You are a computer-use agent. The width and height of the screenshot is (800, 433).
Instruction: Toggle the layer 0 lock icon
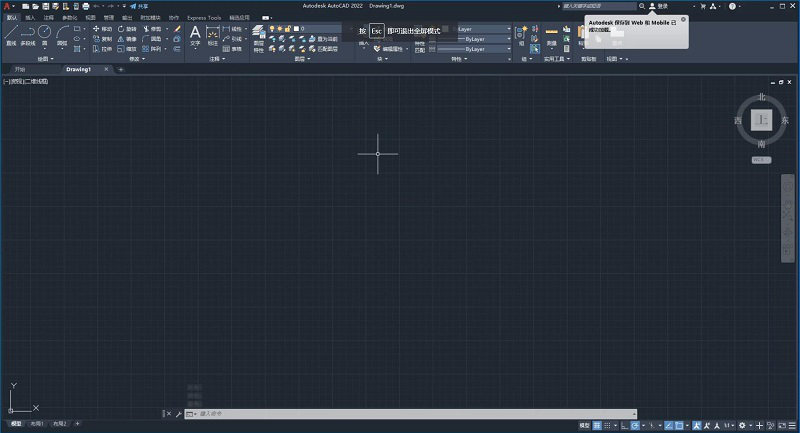(288, 29)
